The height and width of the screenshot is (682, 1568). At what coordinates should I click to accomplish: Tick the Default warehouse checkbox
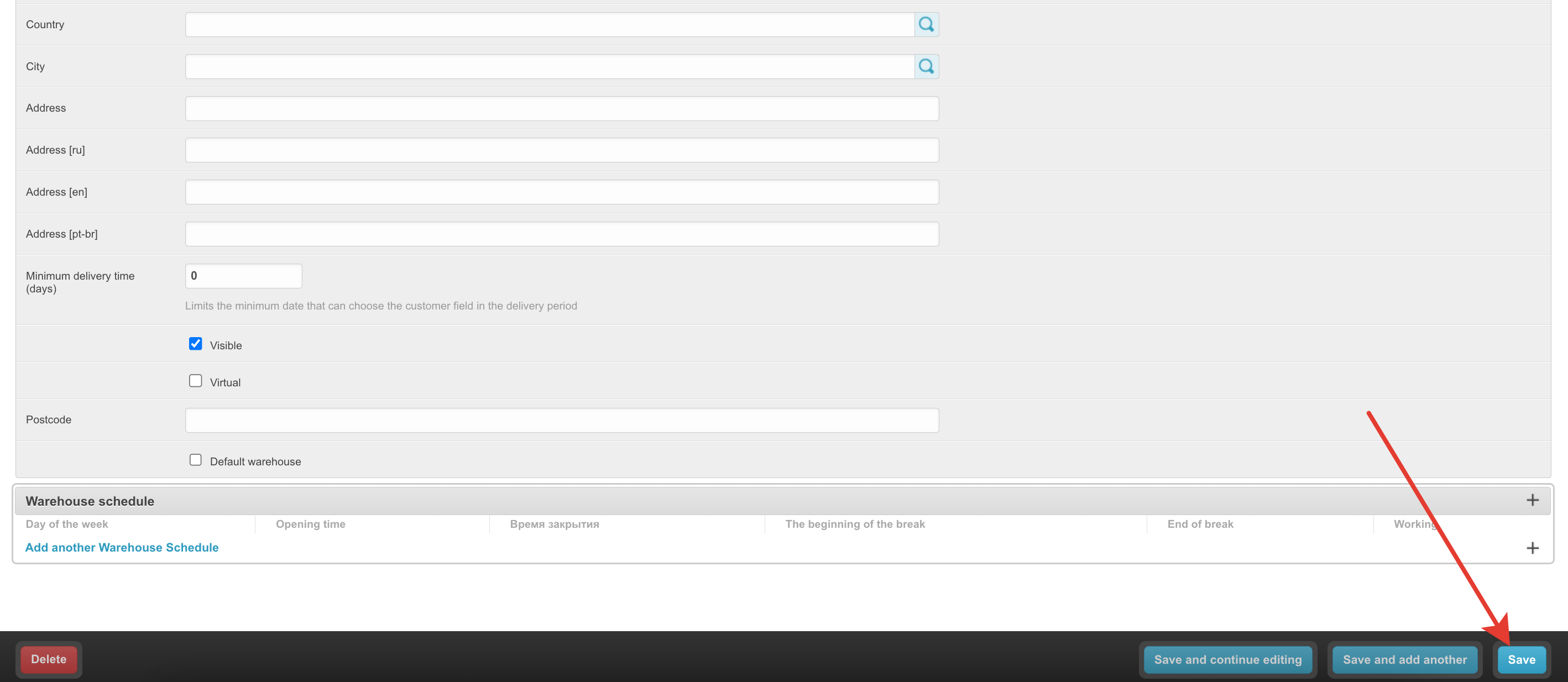[x=195, y=460]
